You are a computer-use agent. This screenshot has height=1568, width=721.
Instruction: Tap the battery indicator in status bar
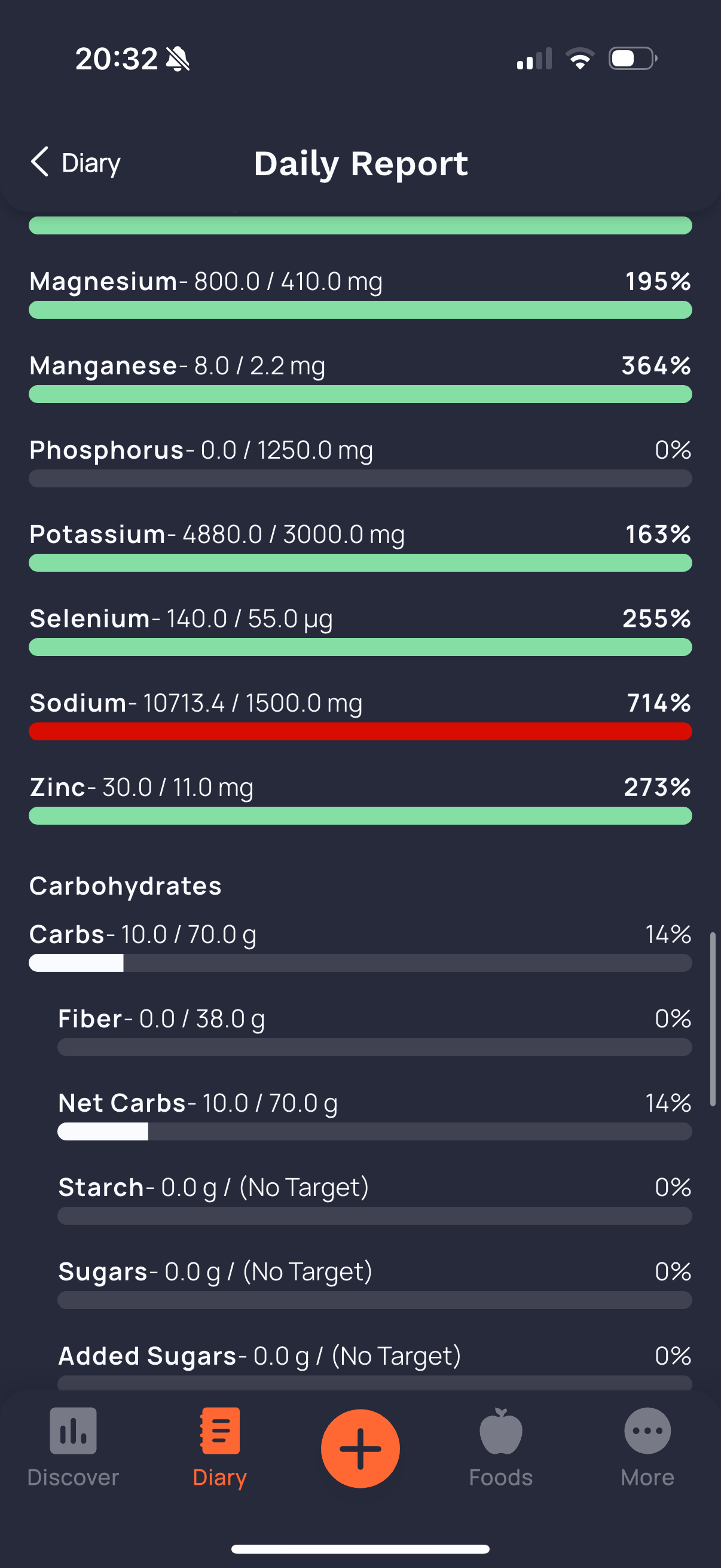click(633, 59)
